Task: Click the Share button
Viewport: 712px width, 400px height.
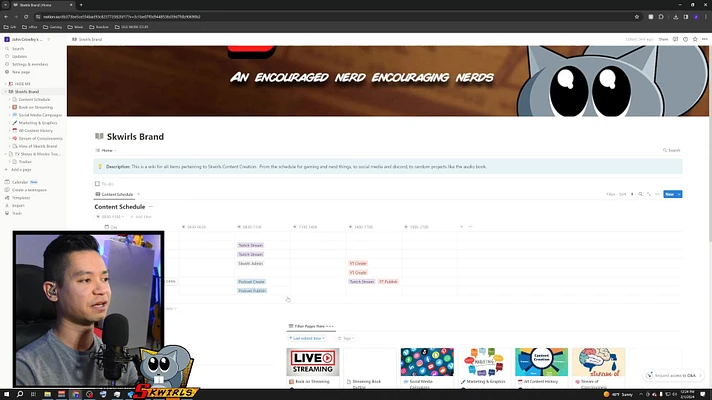Action: coord(663,40)
